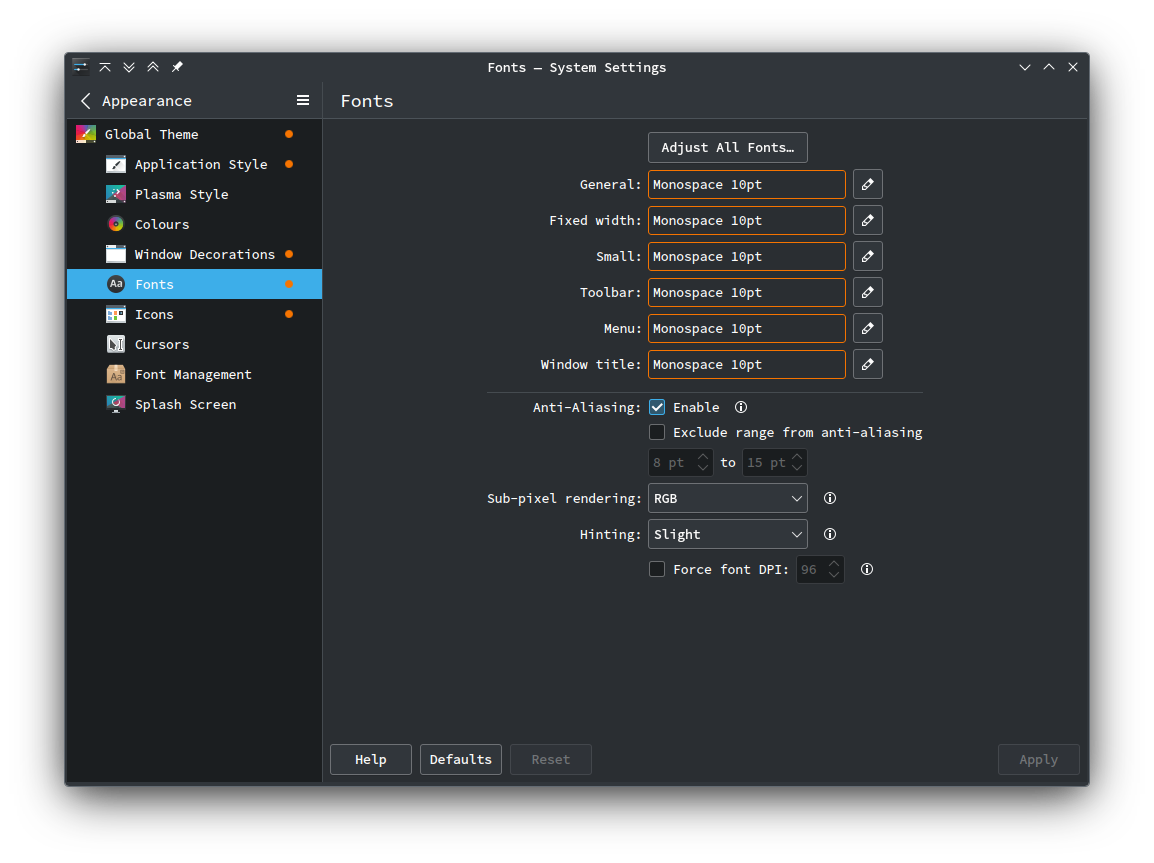This screenshot has height=863, width=1154.
Task: Click the Help button
Action: coord(371,760)
